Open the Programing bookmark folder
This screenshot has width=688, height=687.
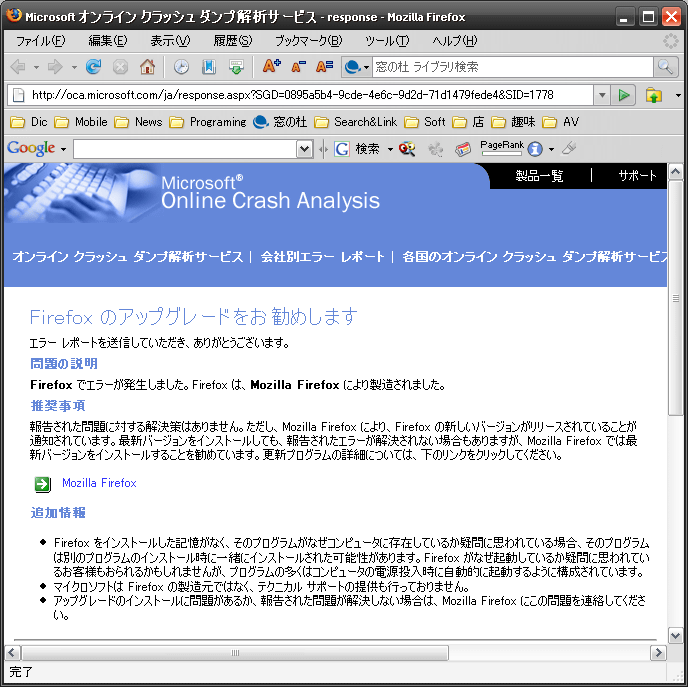(x=208, y=122)
